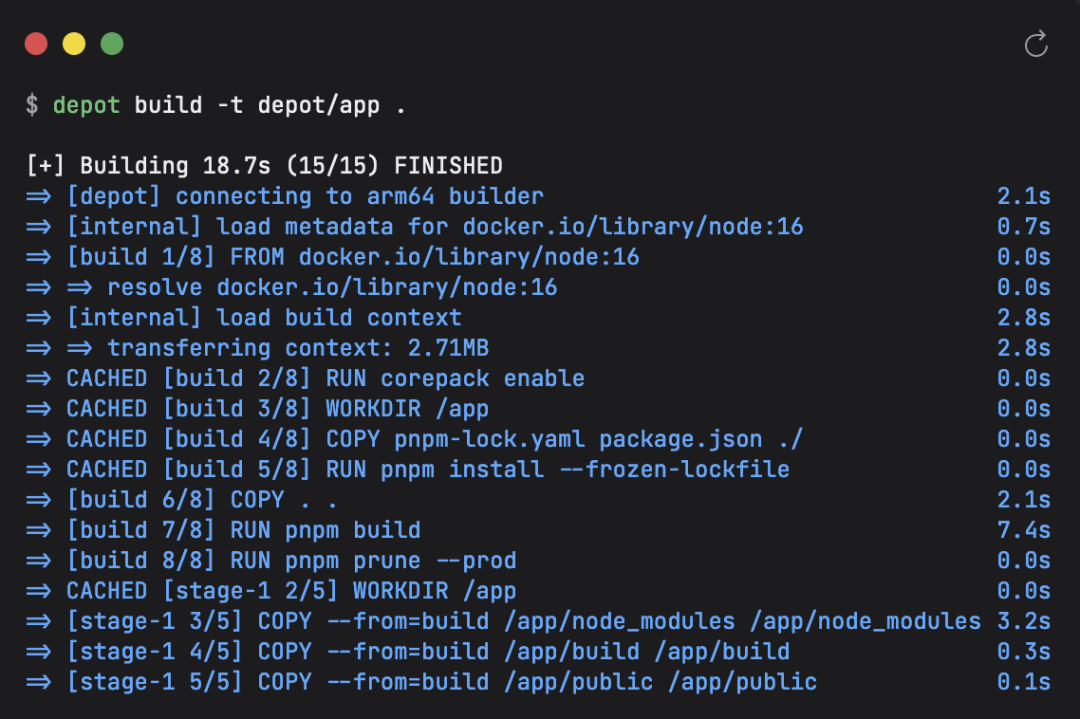Click the replay arrow icon in the top right

click(1036, 44)
